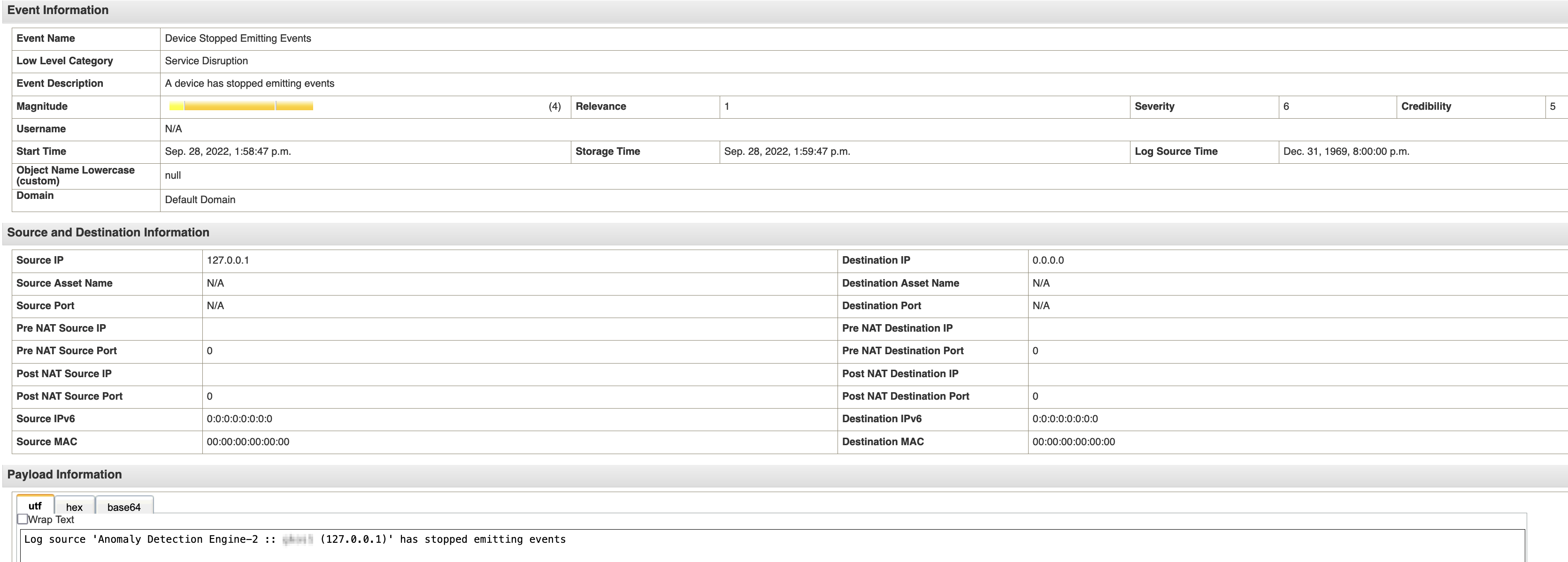Switch to the hex payload tab
The width and height of the screenshot is (1568, 562).
(74, 507)
